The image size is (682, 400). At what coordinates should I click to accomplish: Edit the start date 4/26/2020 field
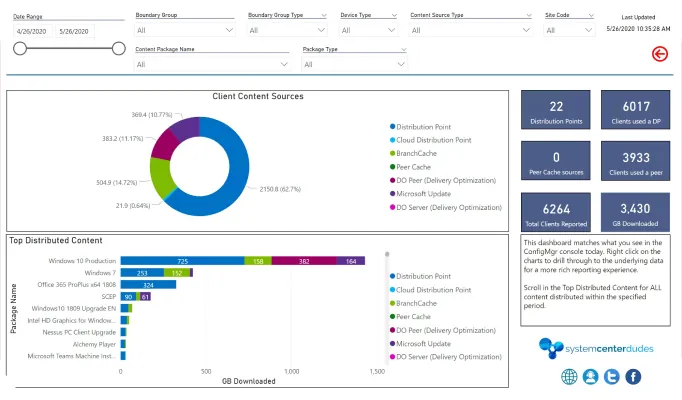point(31,31)
